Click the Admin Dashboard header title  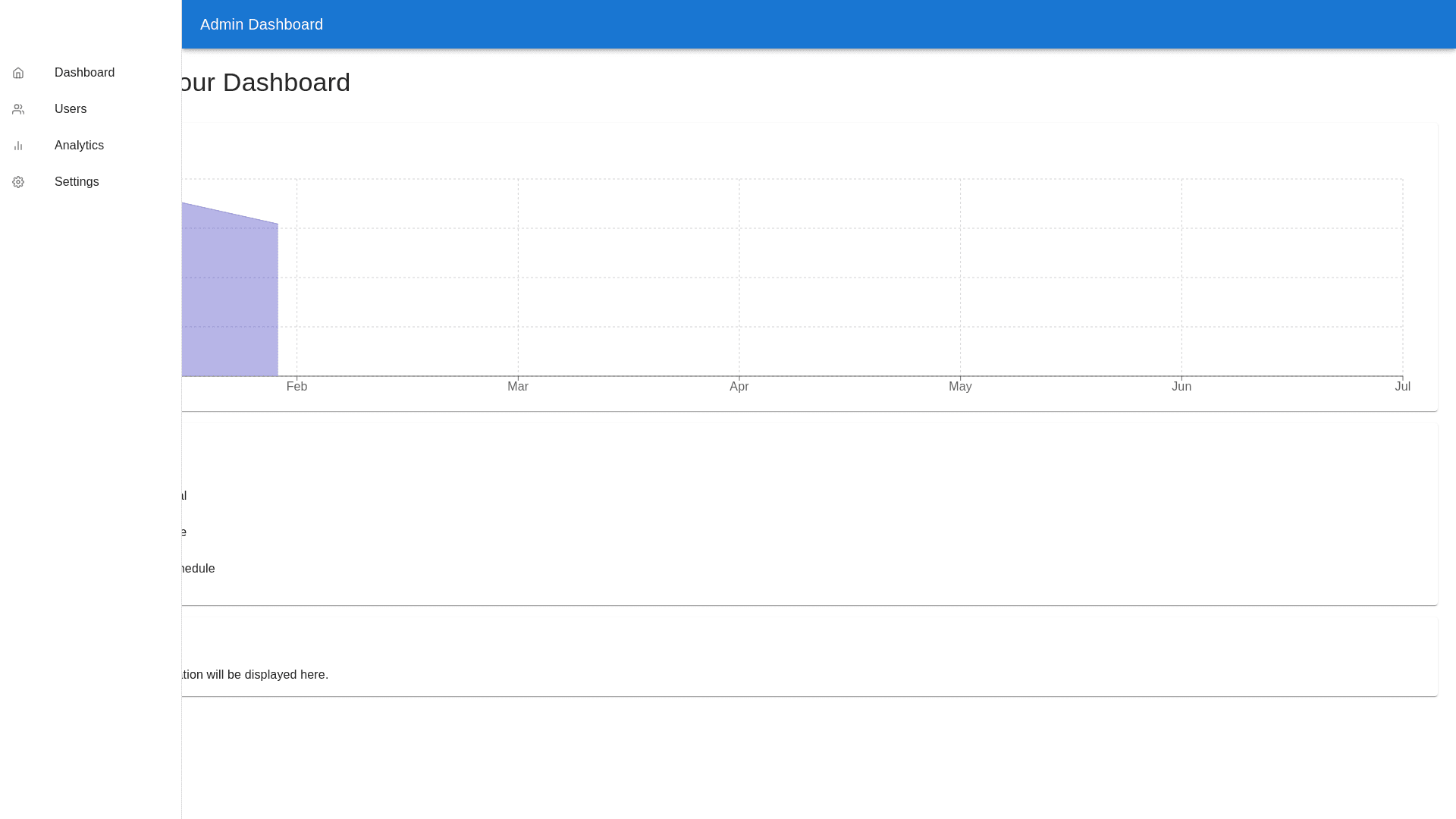(x=262, y=24)
